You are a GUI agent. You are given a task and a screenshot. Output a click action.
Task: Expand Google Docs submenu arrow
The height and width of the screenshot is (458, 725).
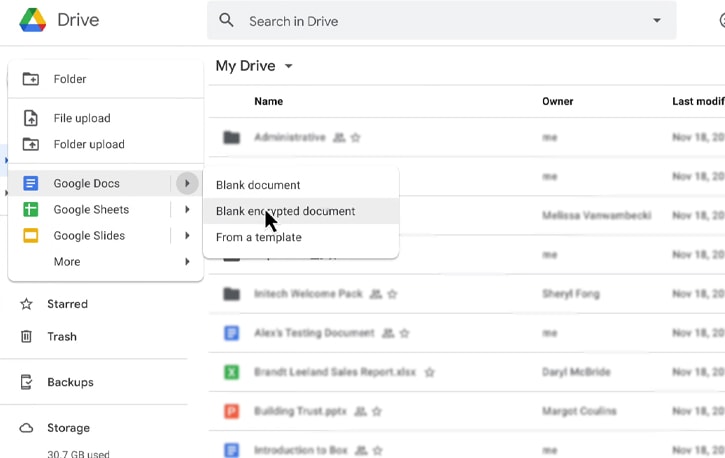pos(187,183)
